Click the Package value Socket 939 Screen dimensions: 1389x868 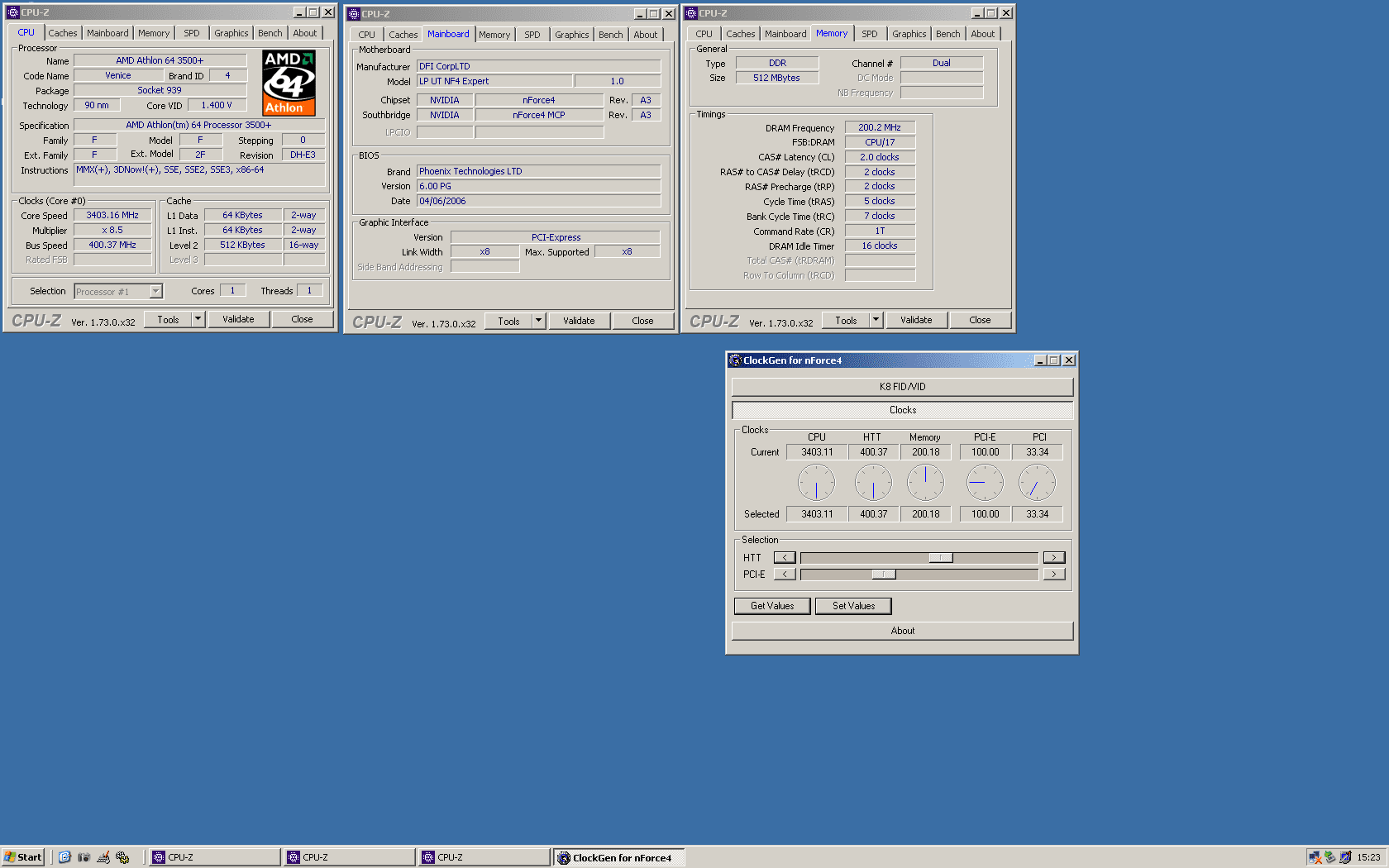tap(160, 90)
